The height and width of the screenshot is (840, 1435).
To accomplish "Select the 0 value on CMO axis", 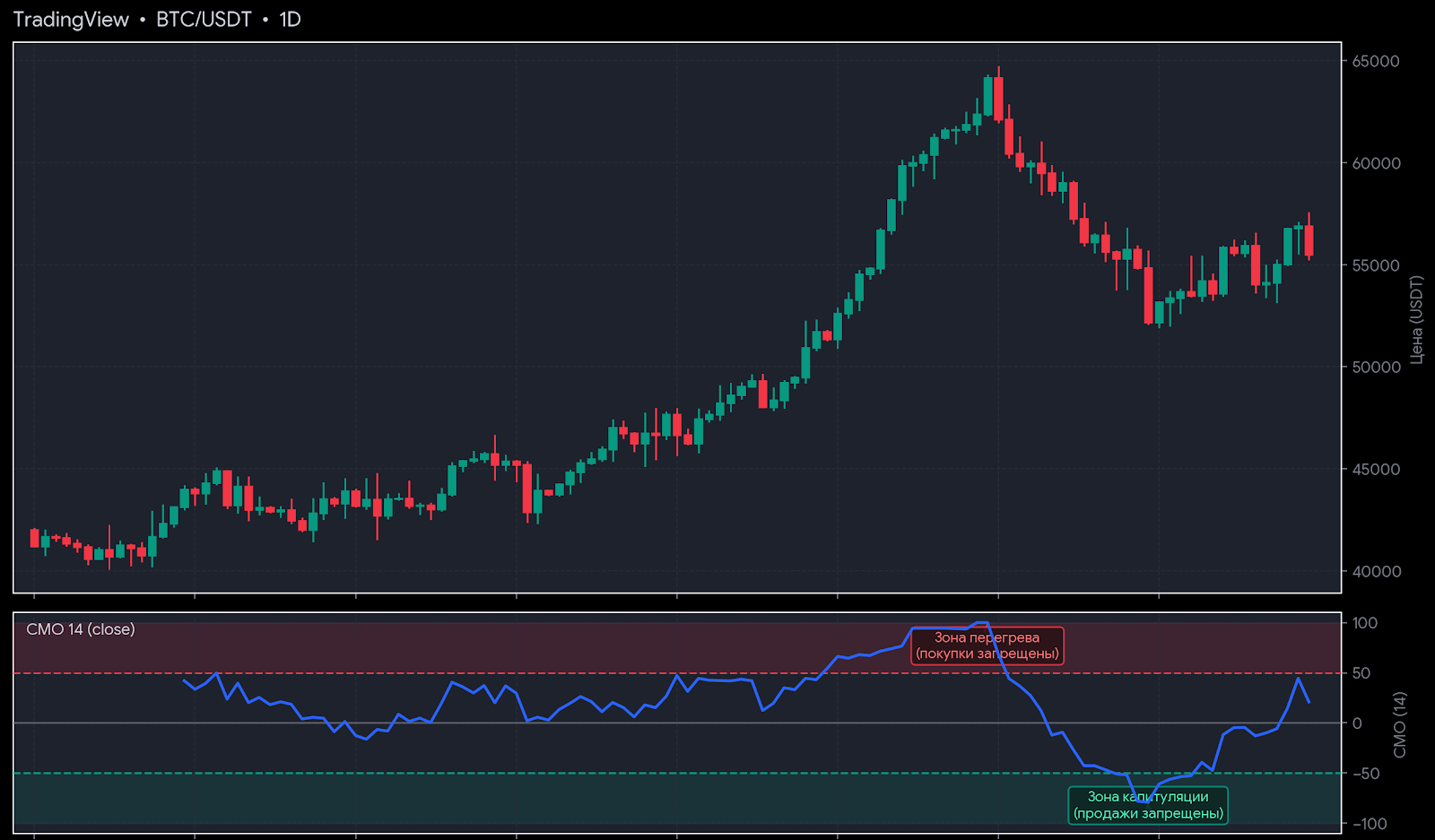I will (1357, 723).
